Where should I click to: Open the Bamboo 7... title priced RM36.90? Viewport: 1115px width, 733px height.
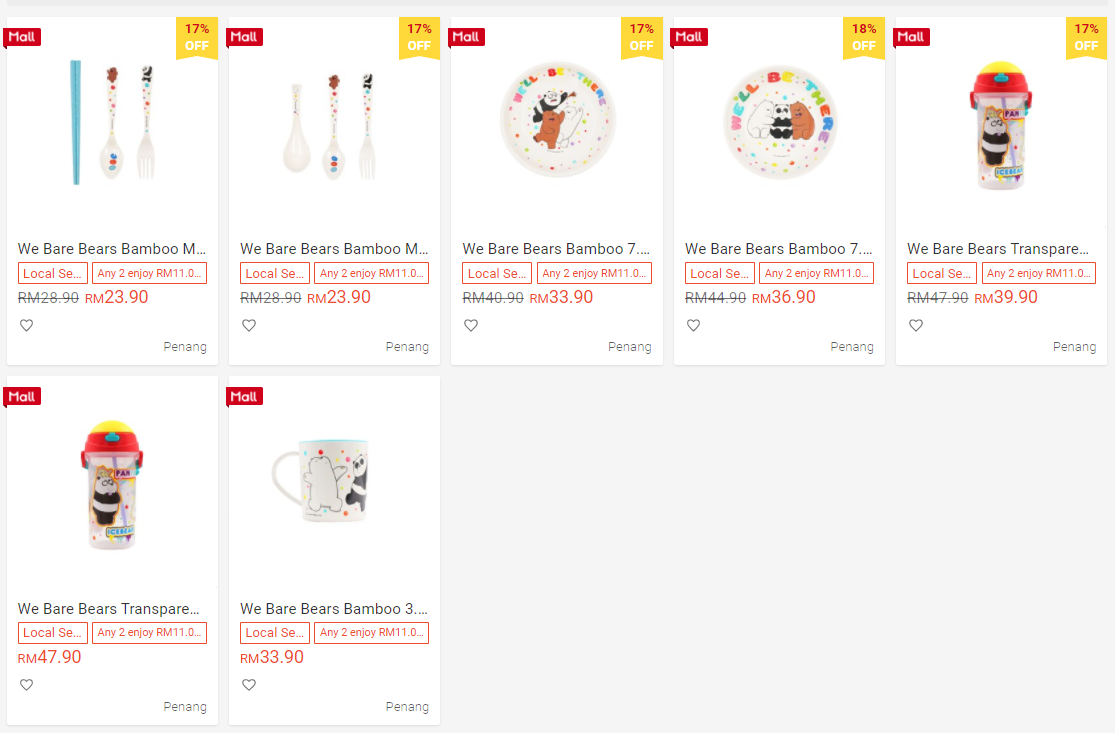coord(778,249)
